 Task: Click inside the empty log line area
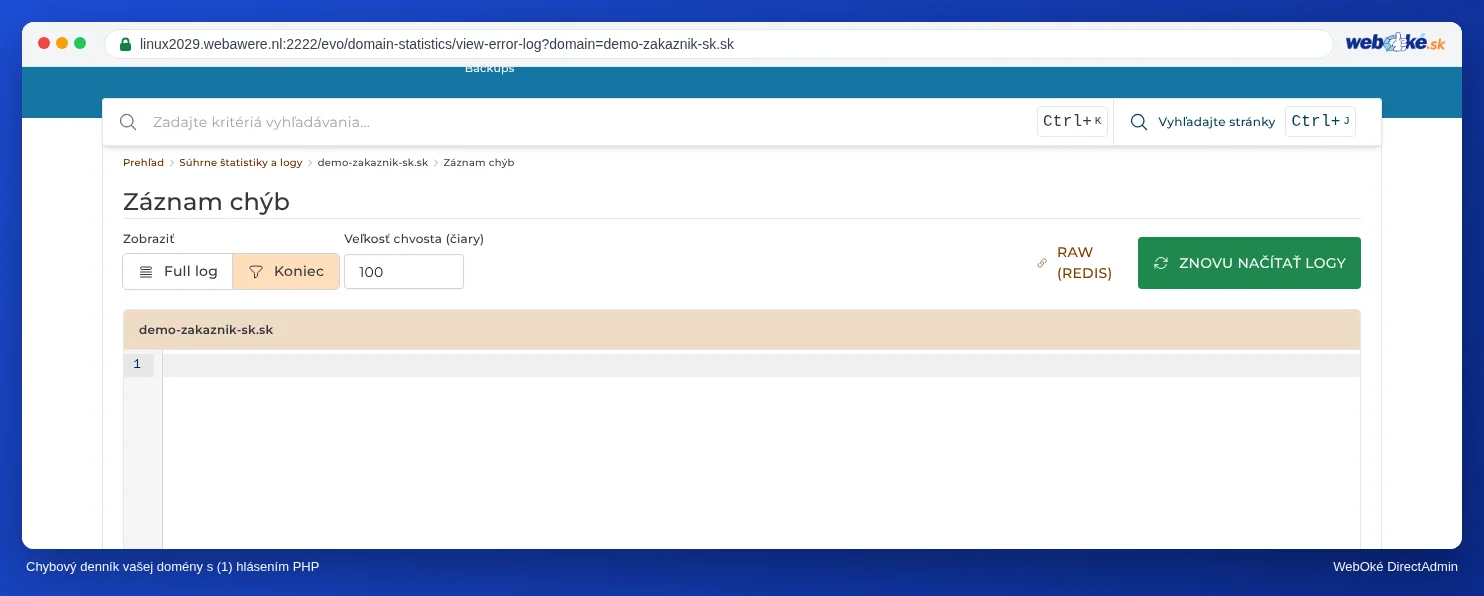click(761, 365)
